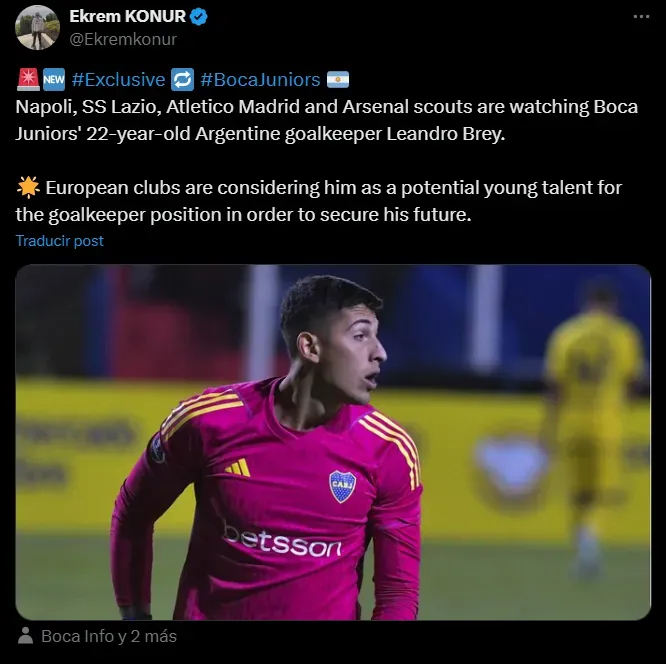Click the blue repeat arrows emoji

(x=183, y=79)
